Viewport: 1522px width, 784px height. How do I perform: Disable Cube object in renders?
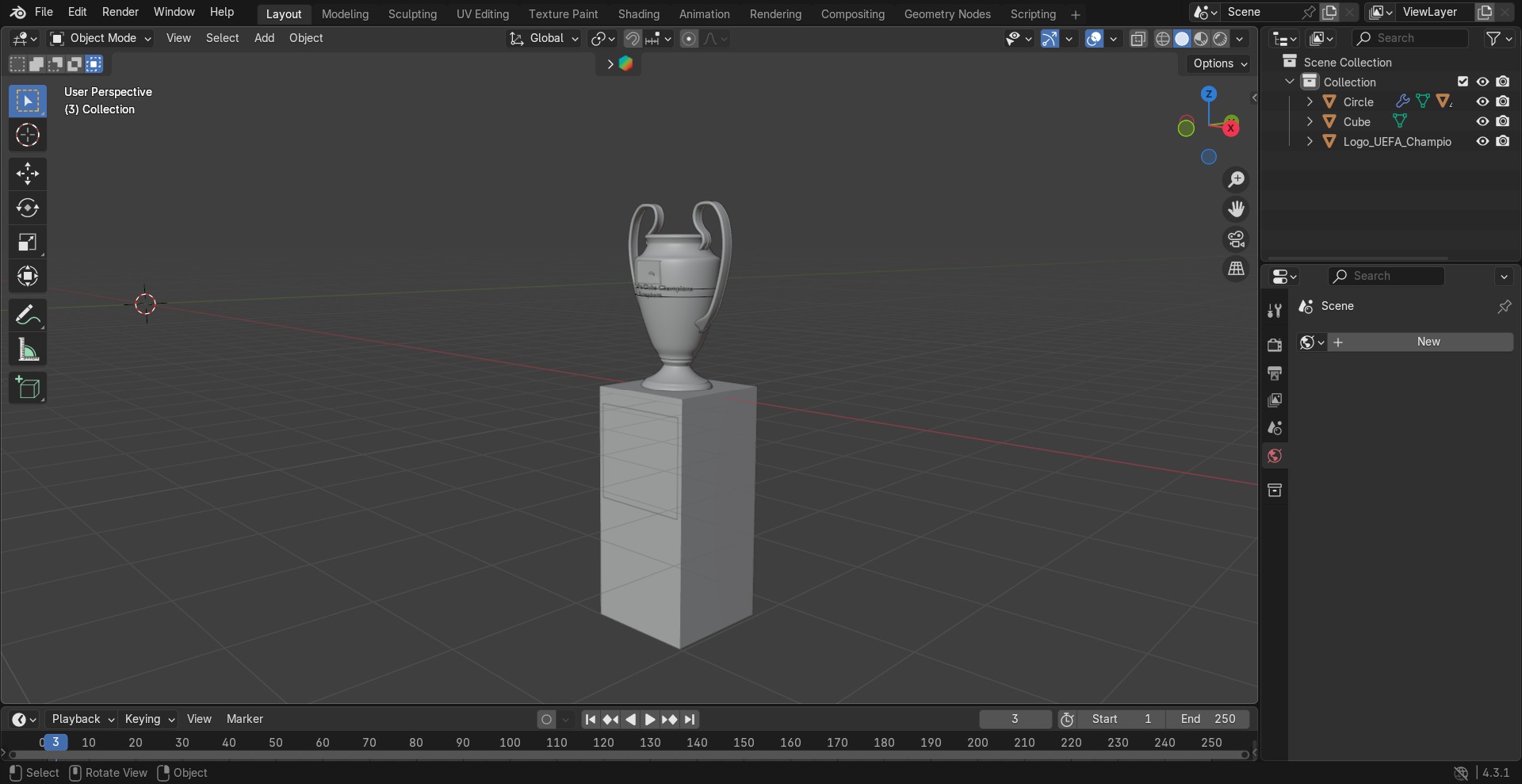click(x=1503, y=121)
